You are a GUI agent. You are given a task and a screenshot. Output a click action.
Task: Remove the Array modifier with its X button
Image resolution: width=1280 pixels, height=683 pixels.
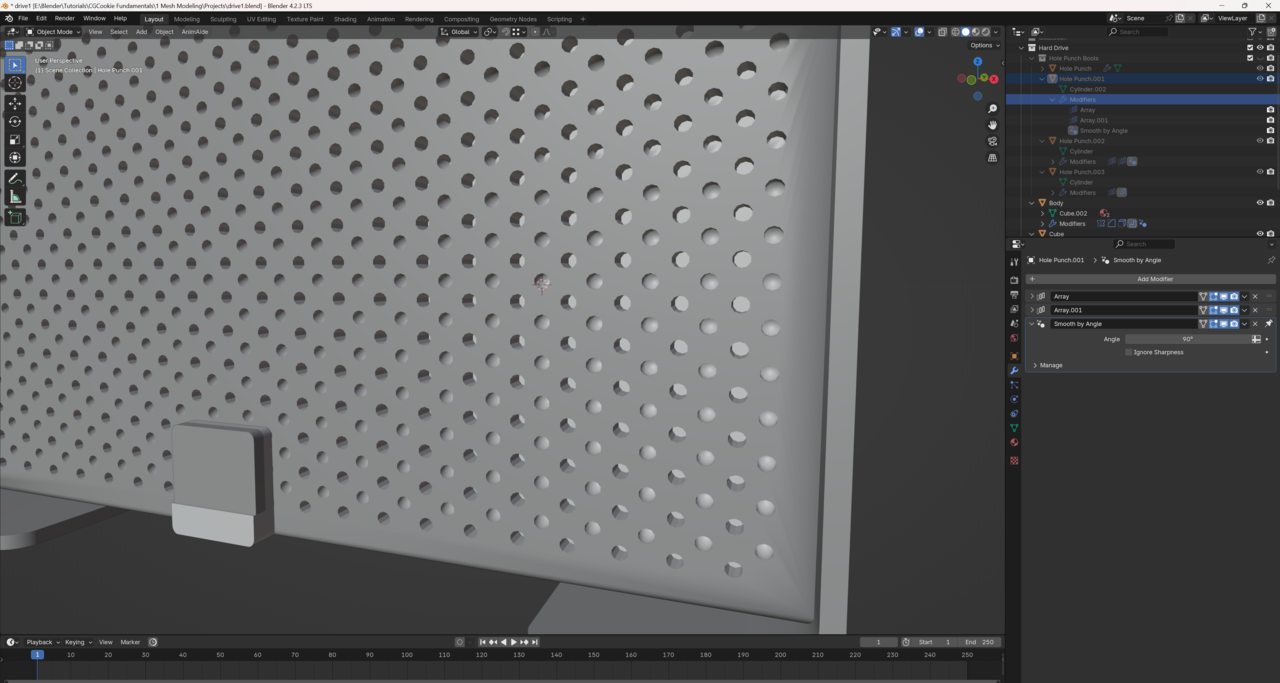(x=1256, y=296)
